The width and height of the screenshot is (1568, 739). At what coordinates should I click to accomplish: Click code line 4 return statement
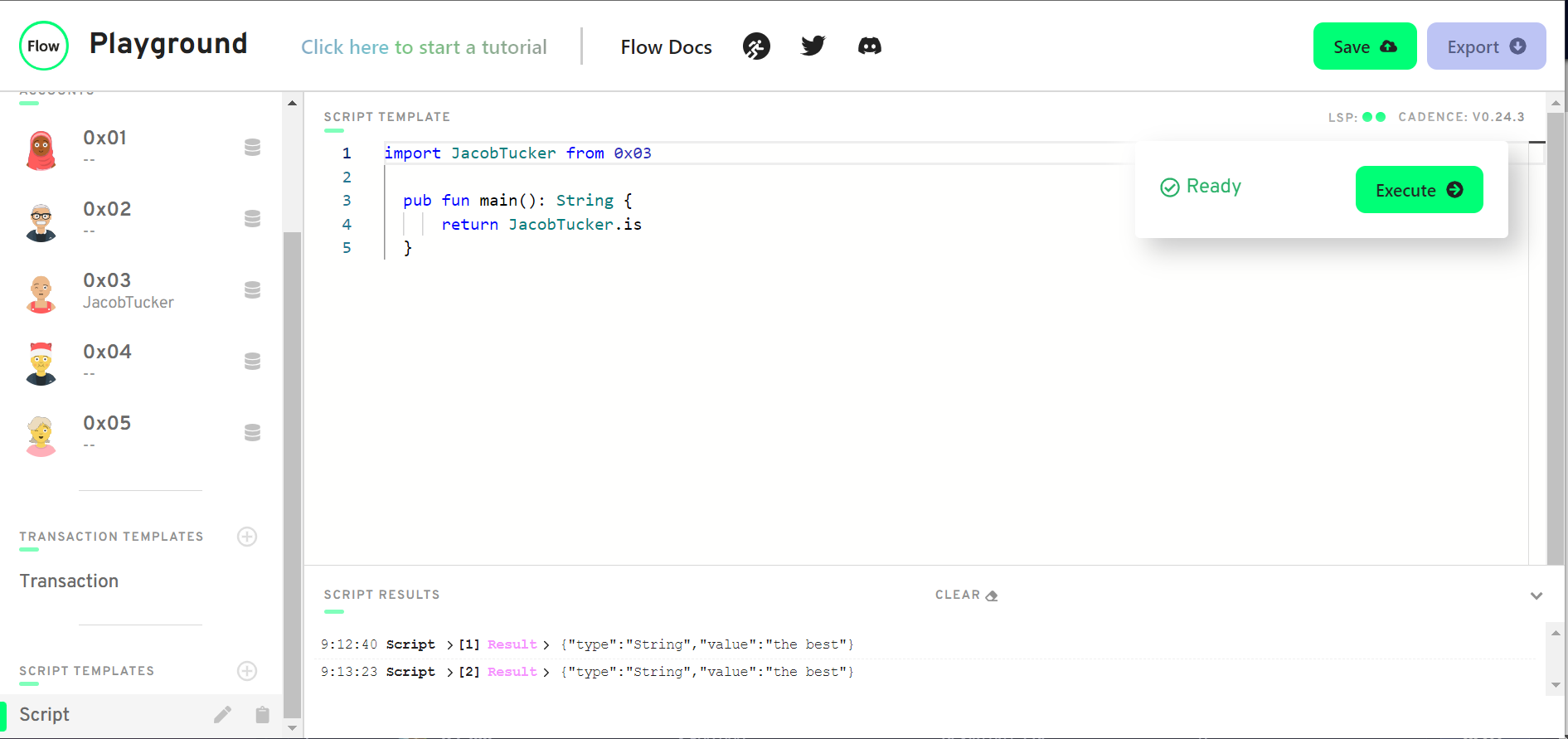541,224
